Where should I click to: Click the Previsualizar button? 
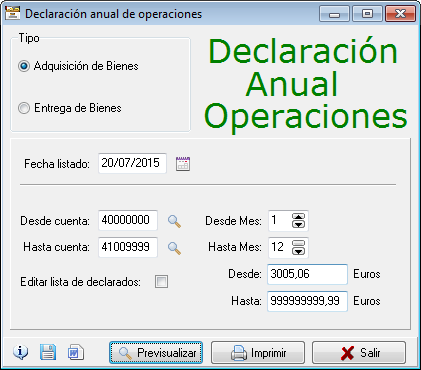156,352
